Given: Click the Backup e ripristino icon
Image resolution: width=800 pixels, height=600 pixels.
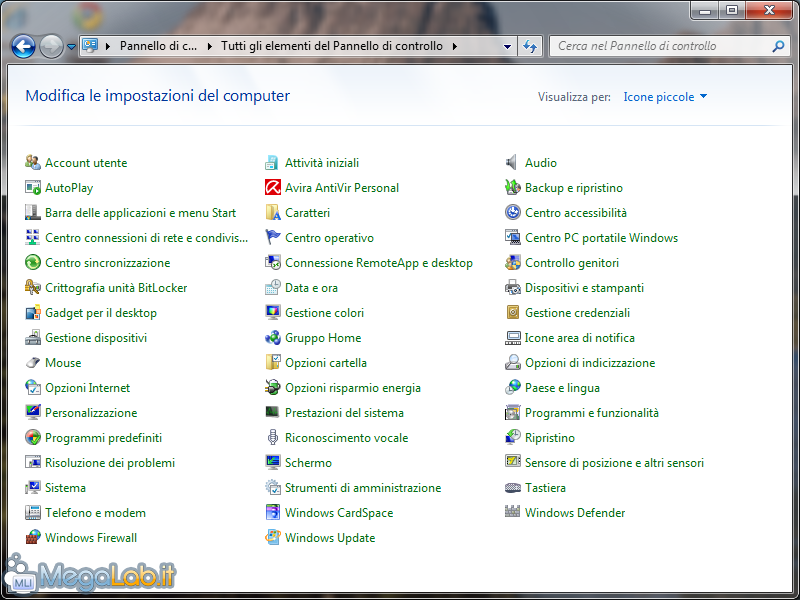Looking at the screenshot, I should pos(512,188).
